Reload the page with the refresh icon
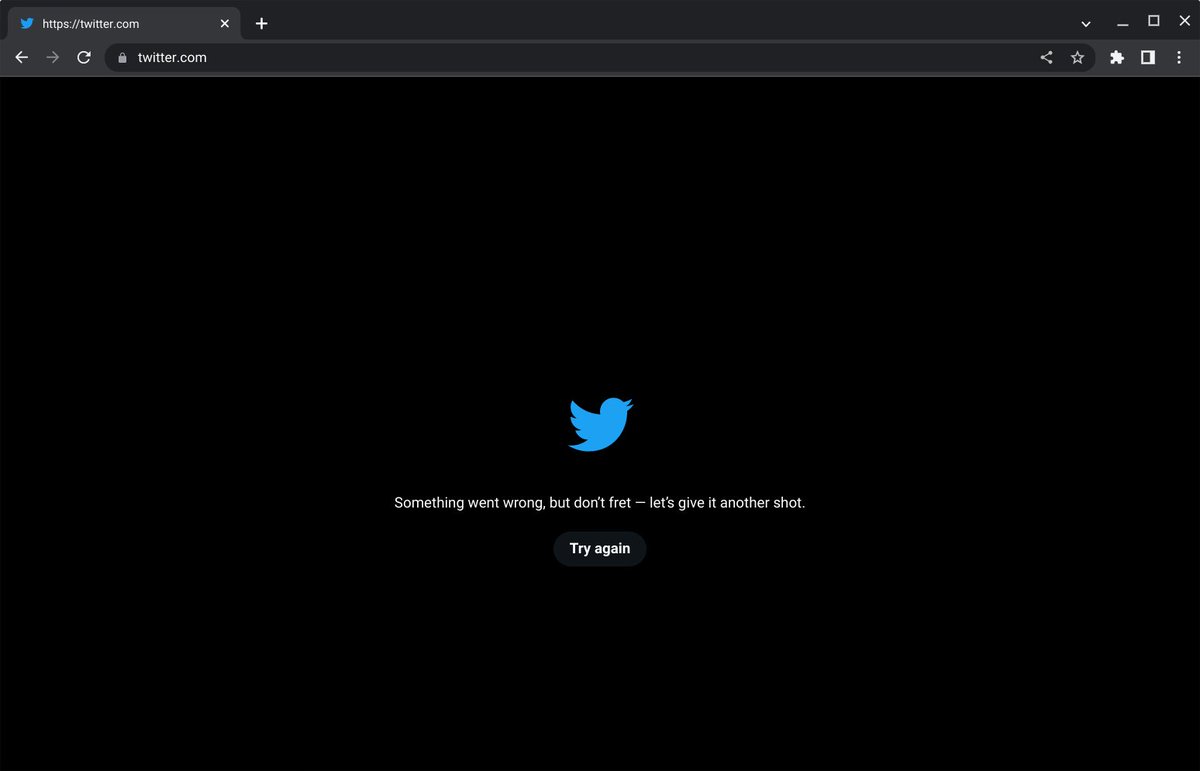Viewport: 1200px width, 771px height. 84,58
